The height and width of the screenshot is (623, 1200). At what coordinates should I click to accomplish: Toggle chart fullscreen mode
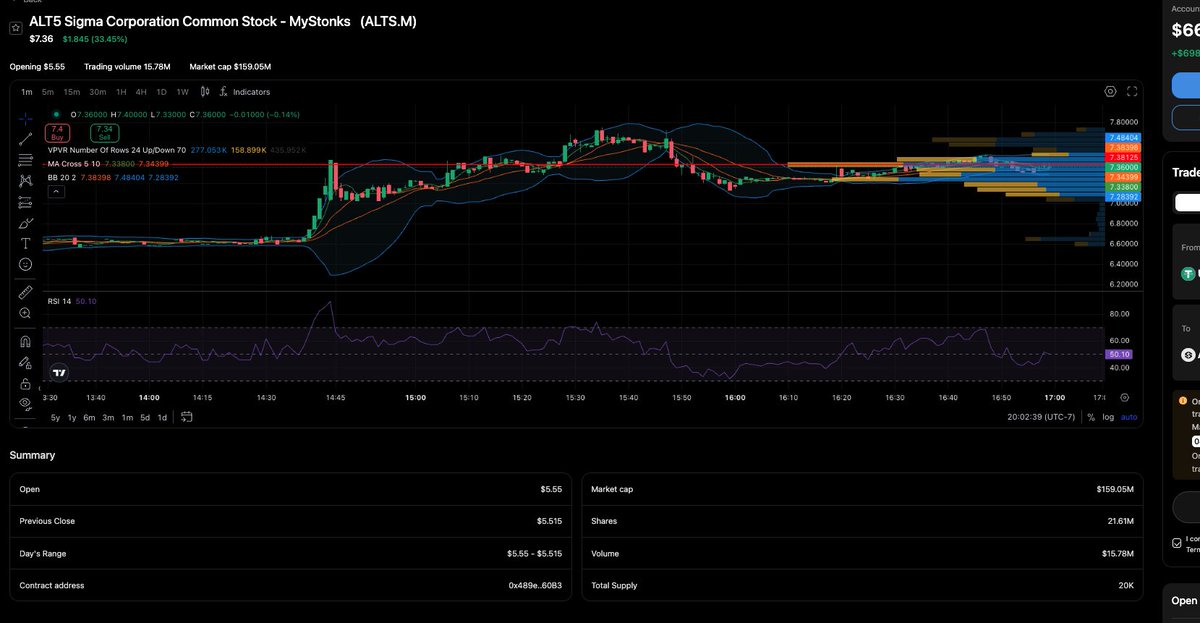[1132, 91]
